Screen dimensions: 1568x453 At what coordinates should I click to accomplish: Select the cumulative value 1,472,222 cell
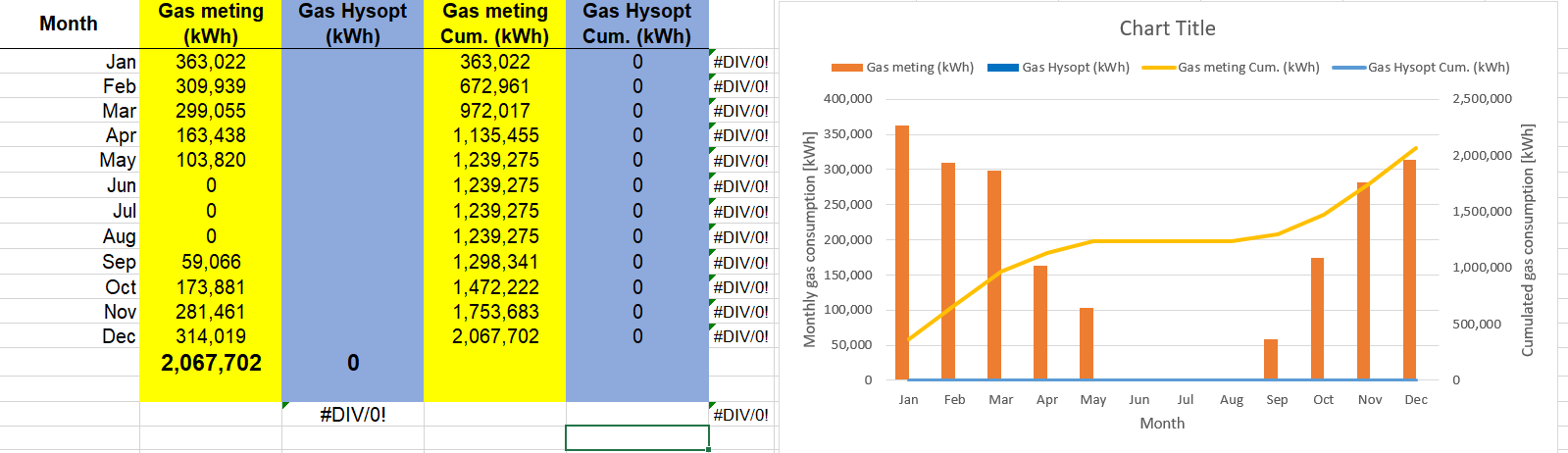[x=495, y=287]
